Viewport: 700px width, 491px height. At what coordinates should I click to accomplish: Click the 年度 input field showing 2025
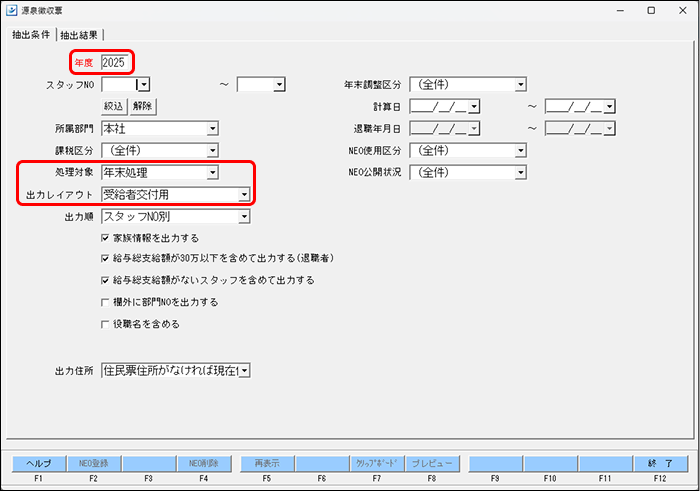tap(115, 62)
